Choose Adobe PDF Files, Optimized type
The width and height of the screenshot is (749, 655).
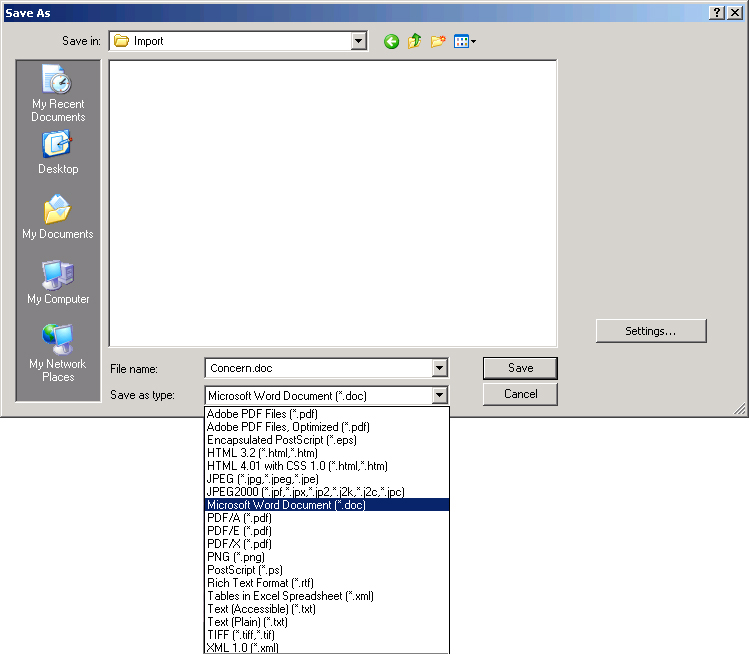(x=327, y=427)
